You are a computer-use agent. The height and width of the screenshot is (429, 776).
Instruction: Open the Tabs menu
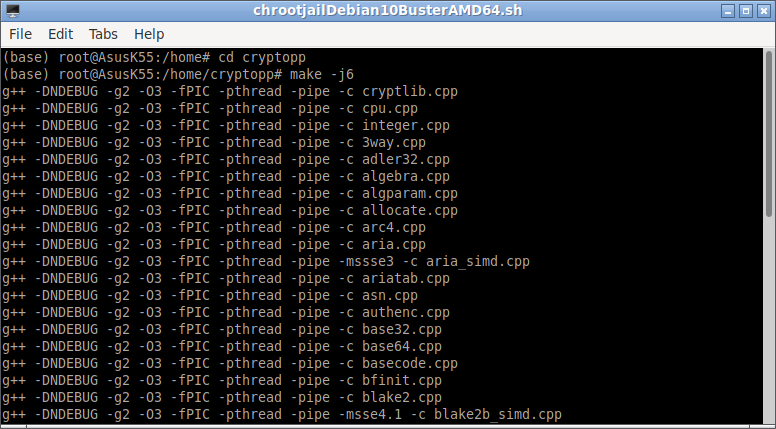click(x=103, y=34)
